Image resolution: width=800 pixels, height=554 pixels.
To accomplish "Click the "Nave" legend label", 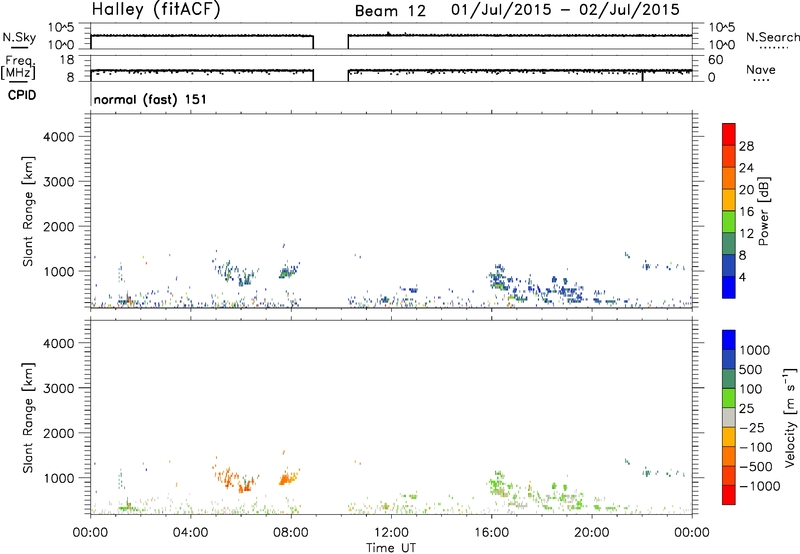I will click(761, 69).
